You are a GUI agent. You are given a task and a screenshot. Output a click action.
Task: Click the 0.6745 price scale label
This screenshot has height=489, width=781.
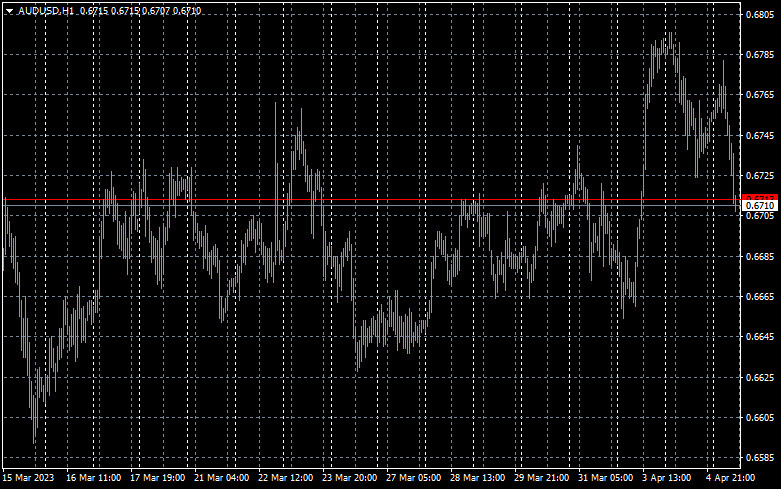[760, 135]
